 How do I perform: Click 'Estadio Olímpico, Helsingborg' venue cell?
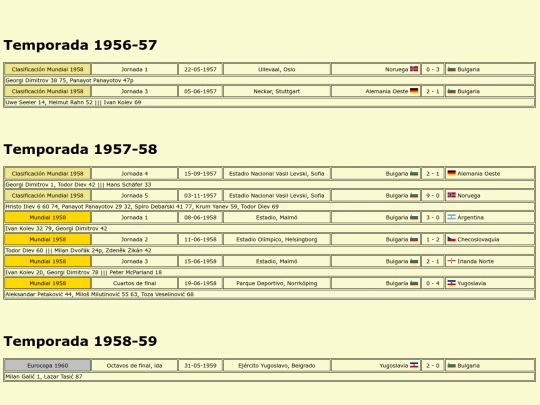tap(277, 239)
